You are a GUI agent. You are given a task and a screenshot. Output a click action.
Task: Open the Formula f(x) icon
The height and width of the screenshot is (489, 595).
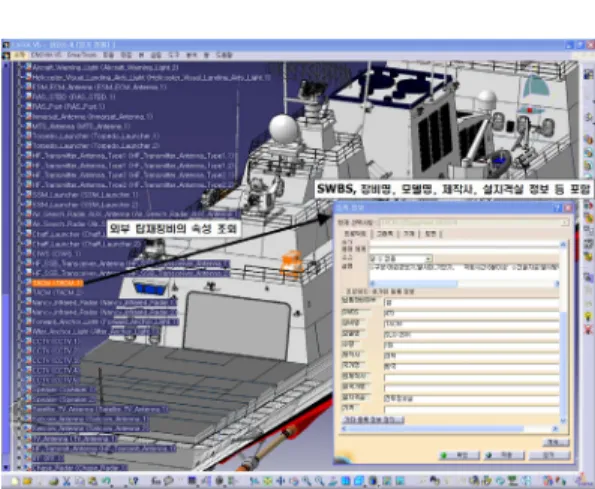(156, 481)
